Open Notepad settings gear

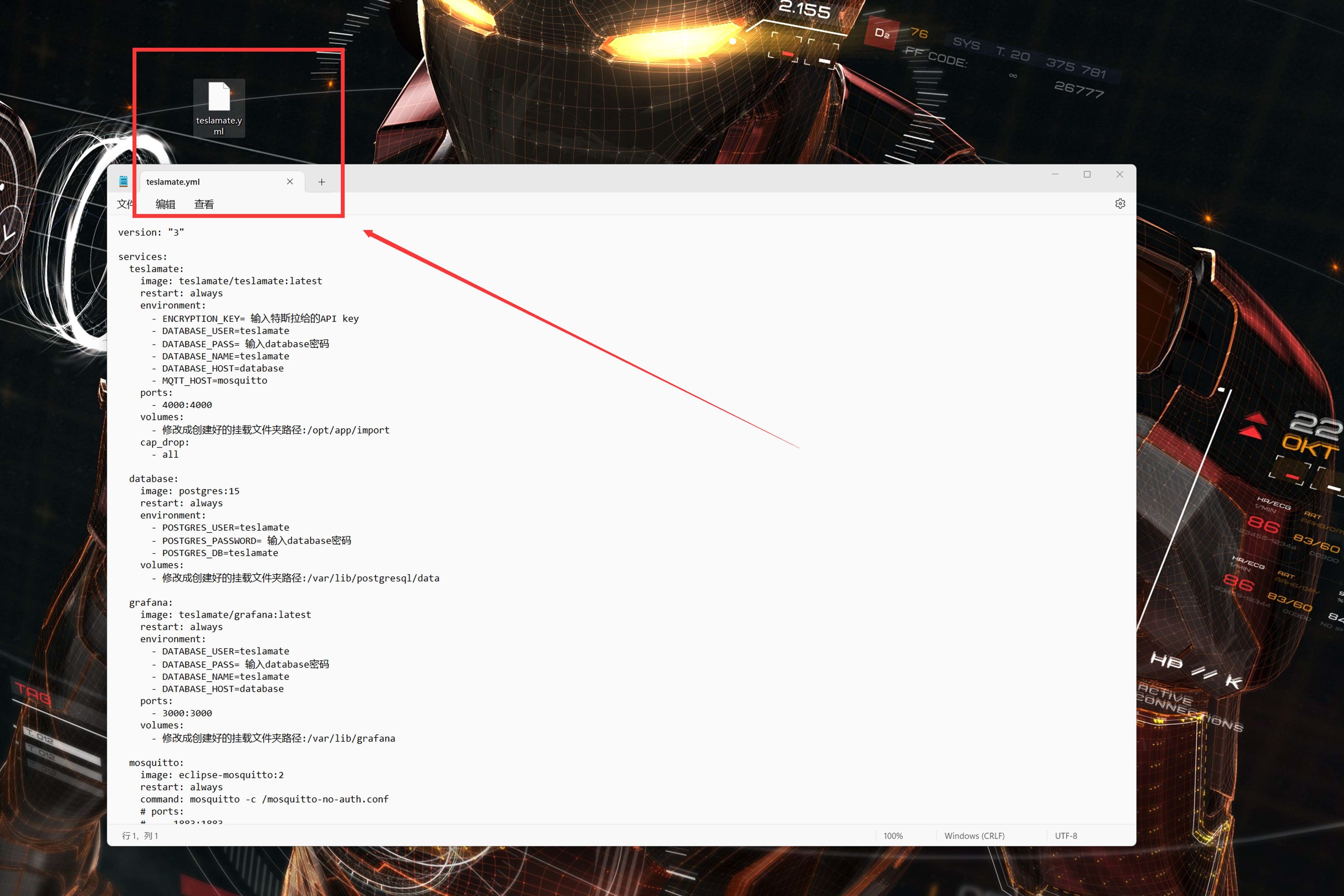pos(1119,204)
